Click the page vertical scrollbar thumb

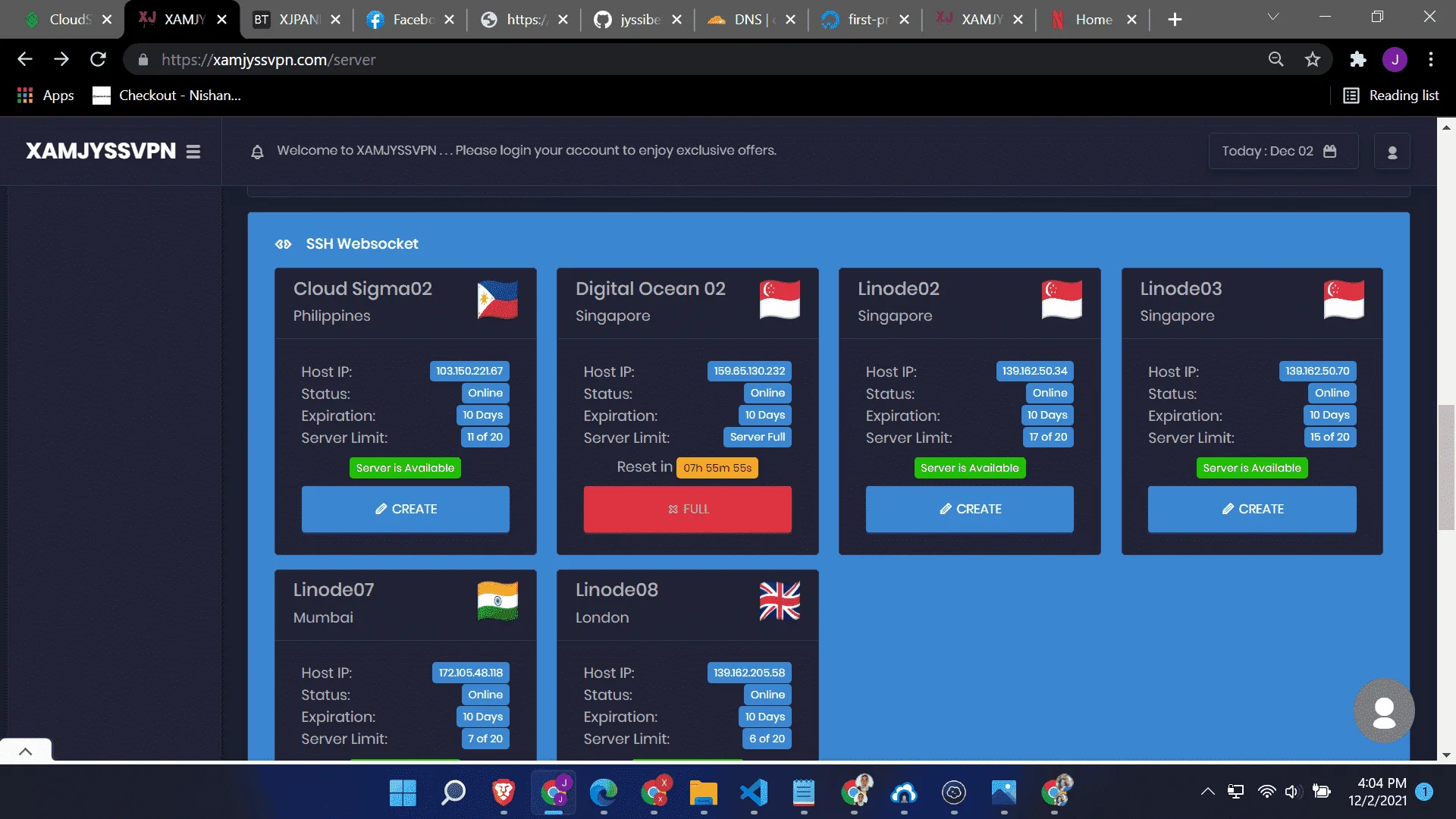coord(1446,468)
